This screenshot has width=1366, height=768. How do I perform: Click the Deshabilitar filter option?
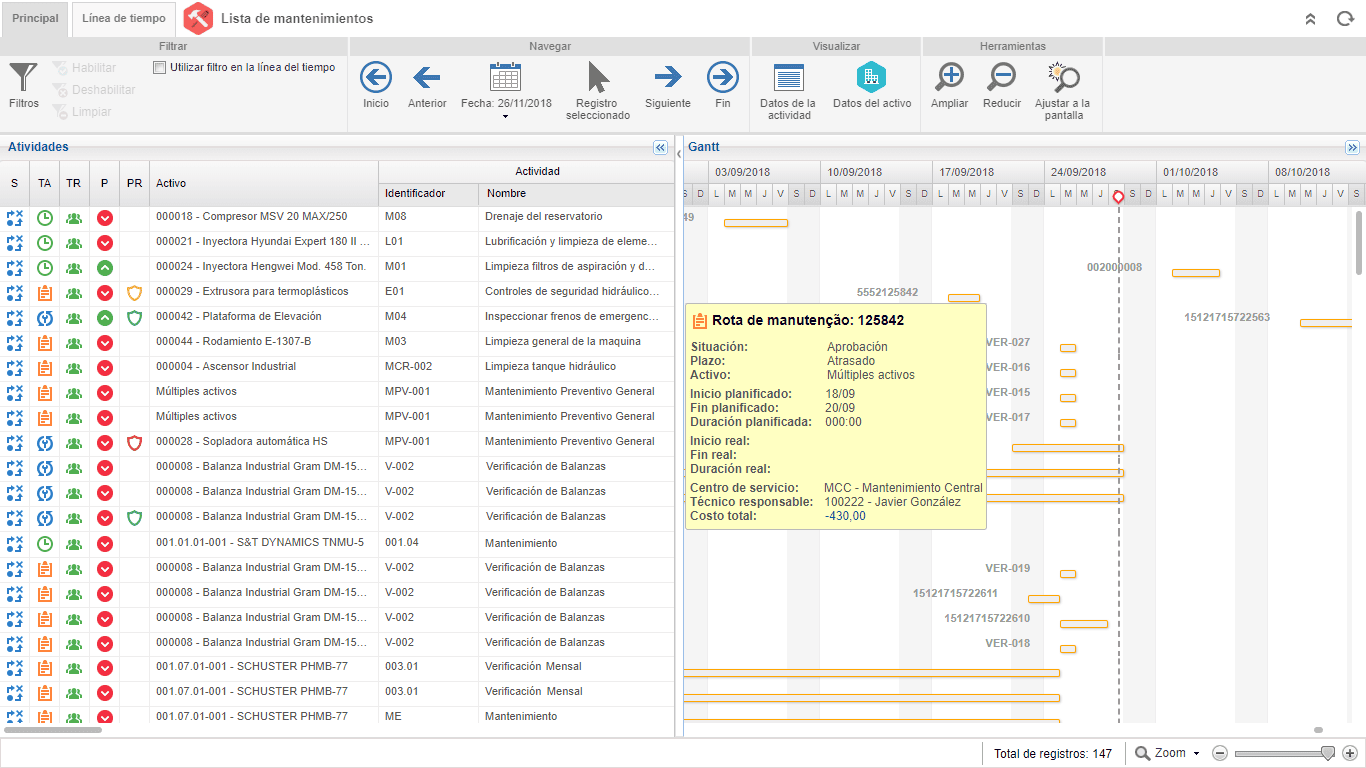[94, 89]
